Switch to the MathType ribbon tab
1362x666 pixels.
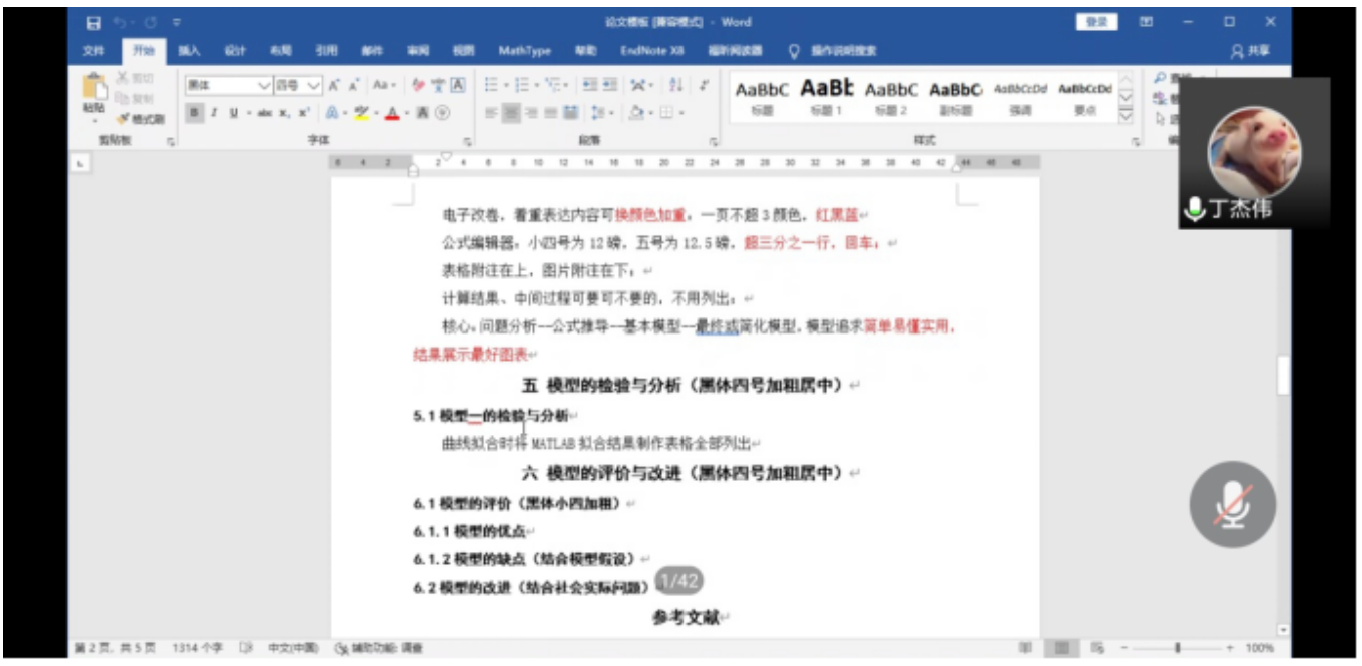(524, 51)
